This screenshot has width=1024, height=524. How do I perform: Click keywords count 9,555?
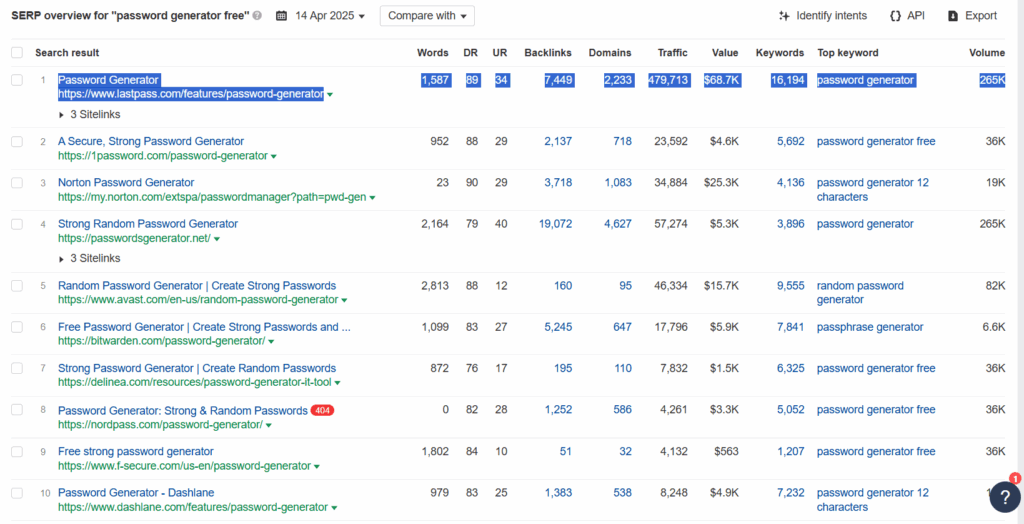pos(790,286)
